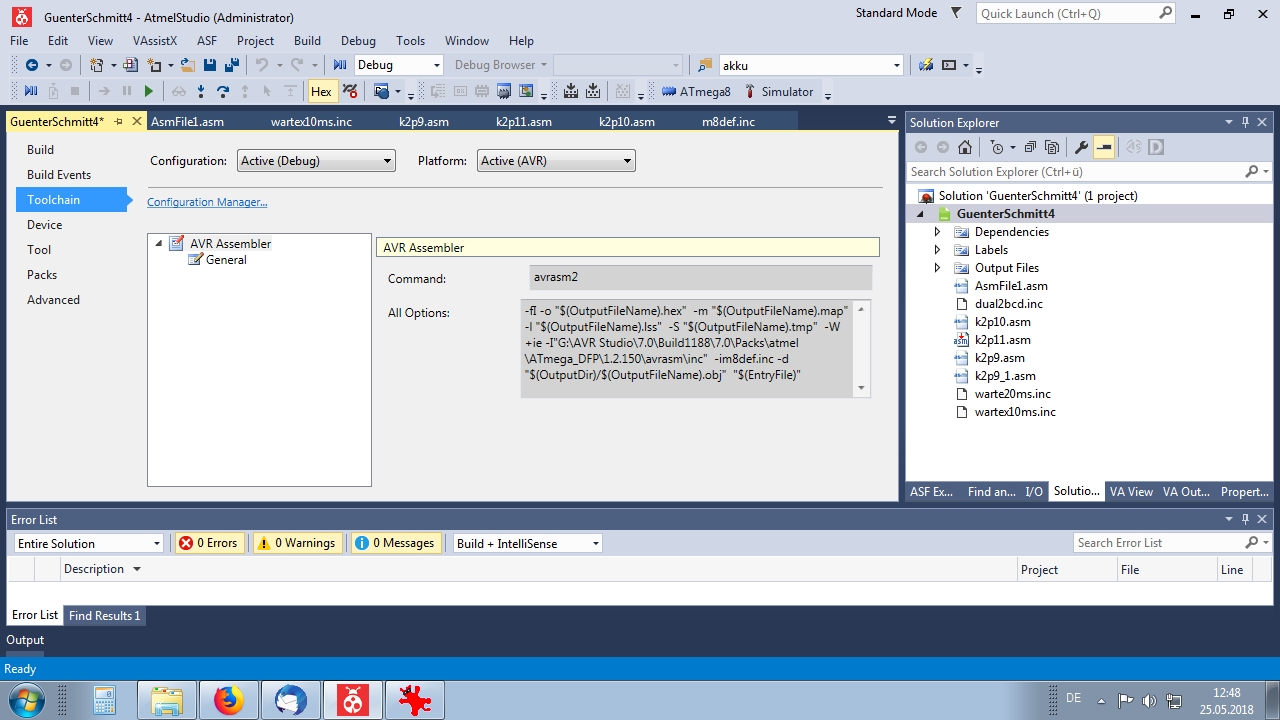Click the Open File folder icon
This screenshot has height=720, width=1280.
click(x=187, y=65)
